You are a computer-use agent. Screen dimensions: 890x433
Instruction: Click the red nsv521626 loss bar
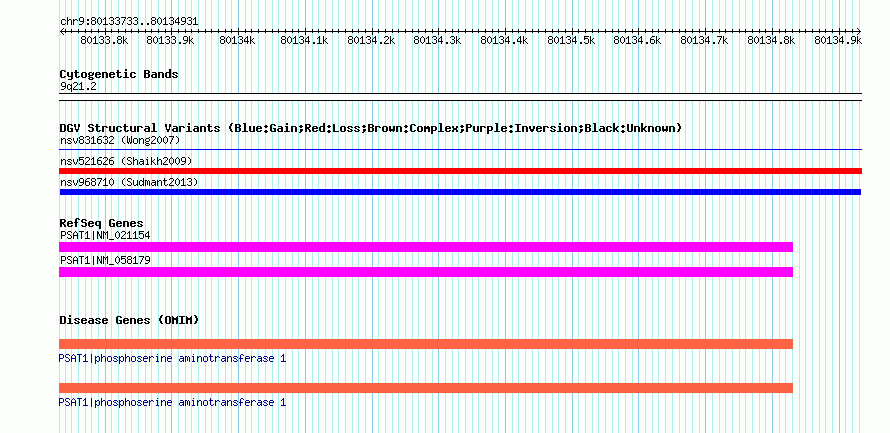coord(461,171)
